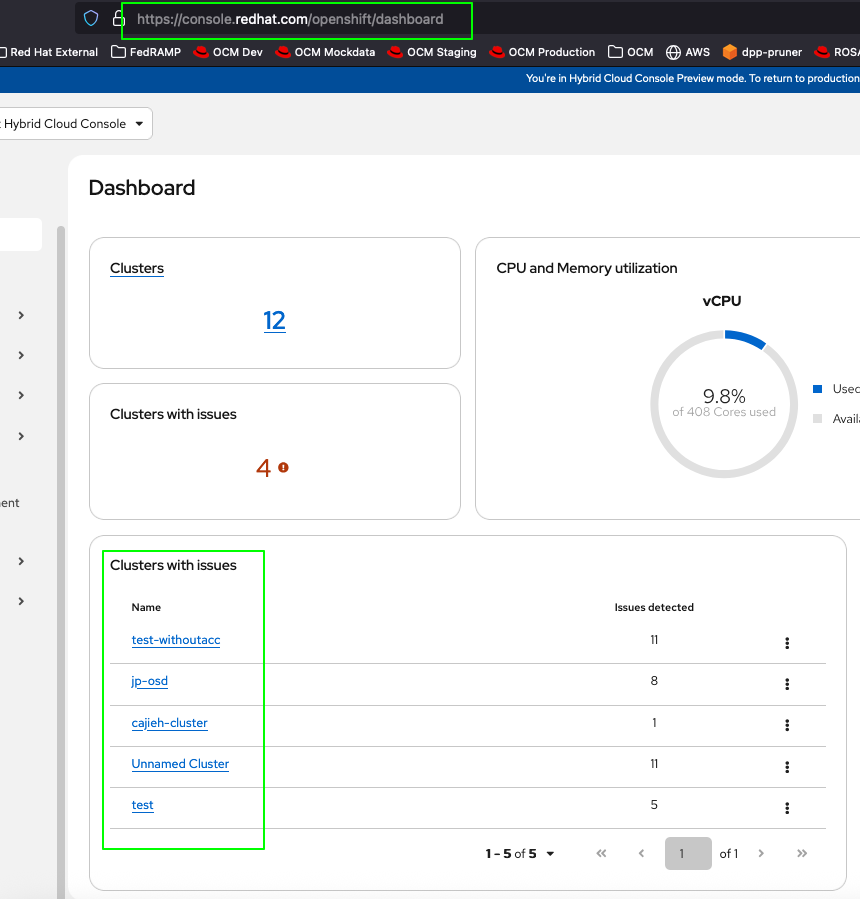860x899 pixels.
Task: Click the 9.8% utilization value
Action: pos(724,396)
